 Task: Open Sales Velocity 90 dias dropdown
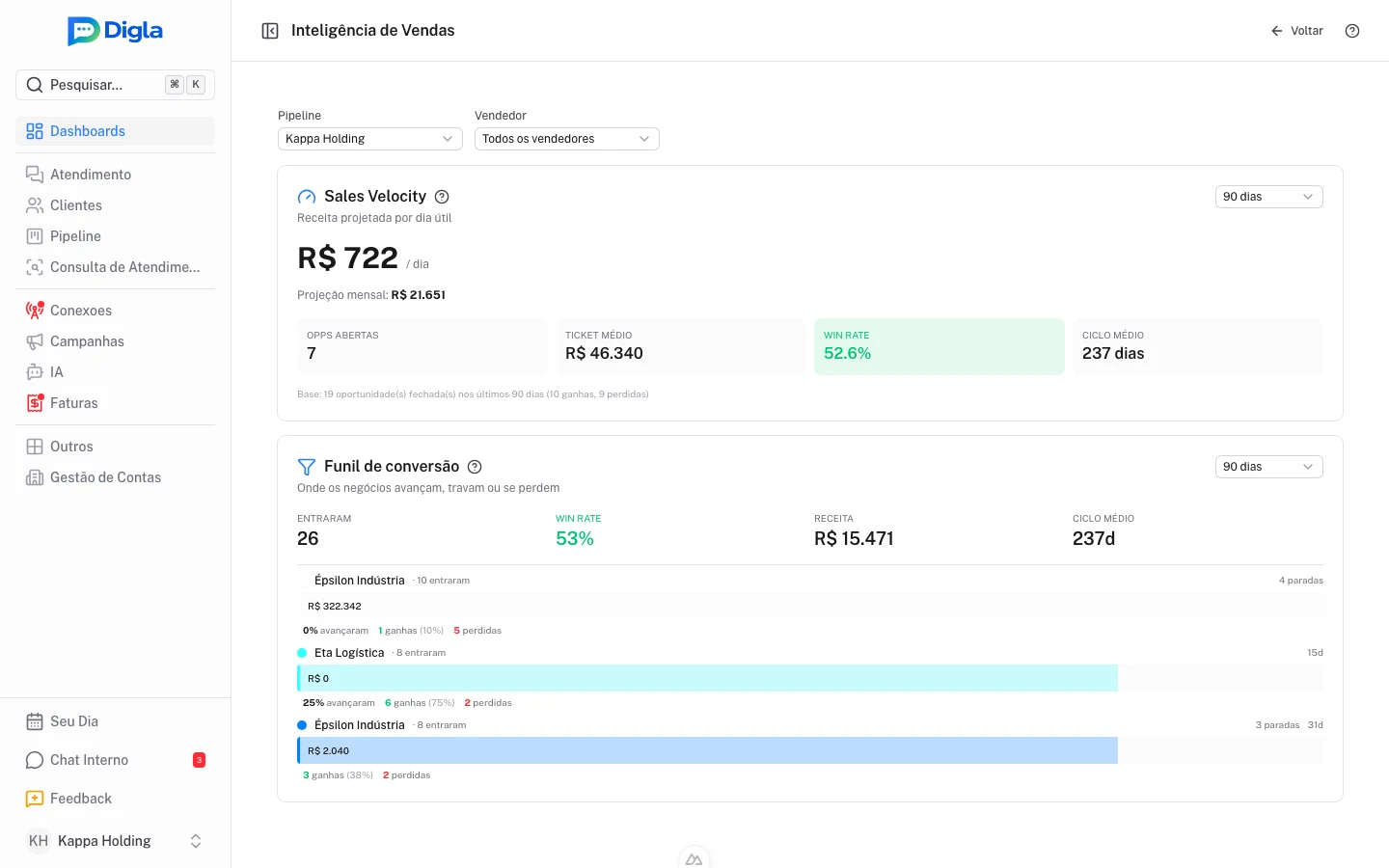click(1268, 197)
